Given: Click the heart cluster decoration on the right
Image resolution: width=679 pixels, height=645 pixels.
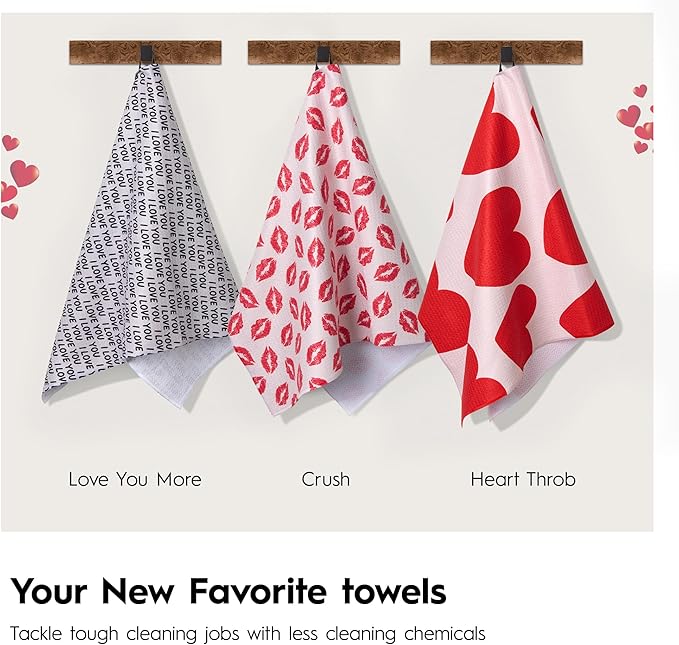Looking at the screenshot, I should click(x=636, y=118).
